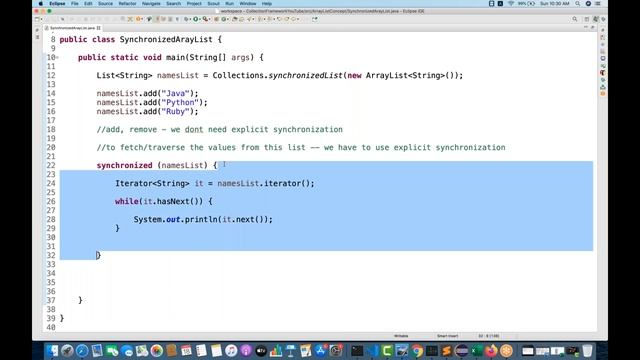
Task: Click the Spotlight search icon in menu bar
Action: click(x=578, y=4)
